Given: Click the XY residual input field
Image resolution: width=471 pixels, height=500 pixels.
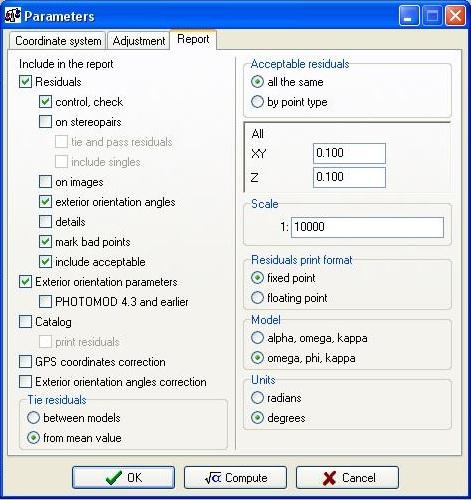Looking at the screenshot, I should tap(349, 153).
